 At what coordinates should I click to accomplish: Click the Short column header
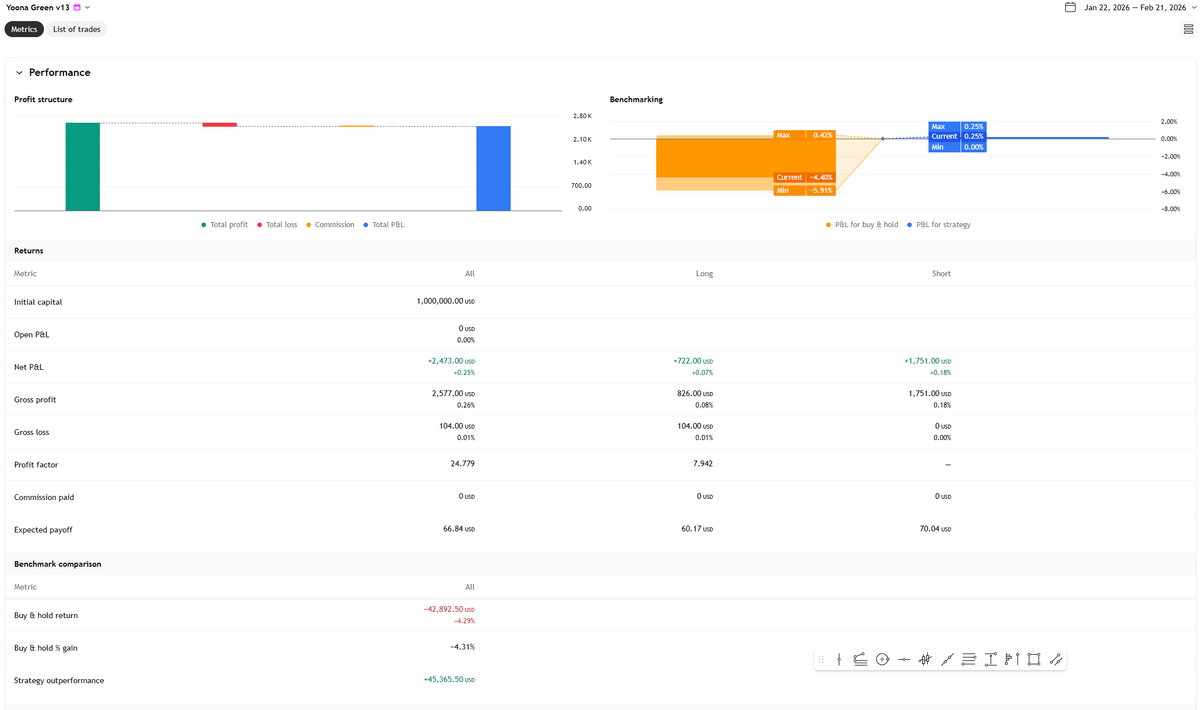941,273
